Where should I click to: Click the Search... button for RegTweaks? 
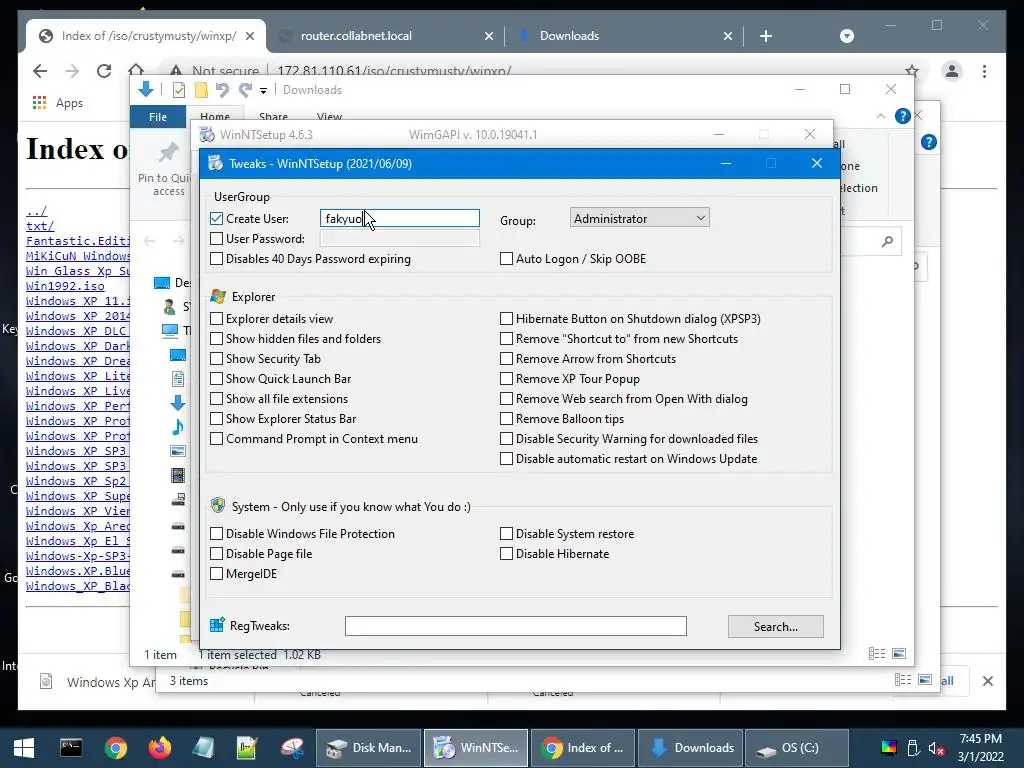[776, 626]
